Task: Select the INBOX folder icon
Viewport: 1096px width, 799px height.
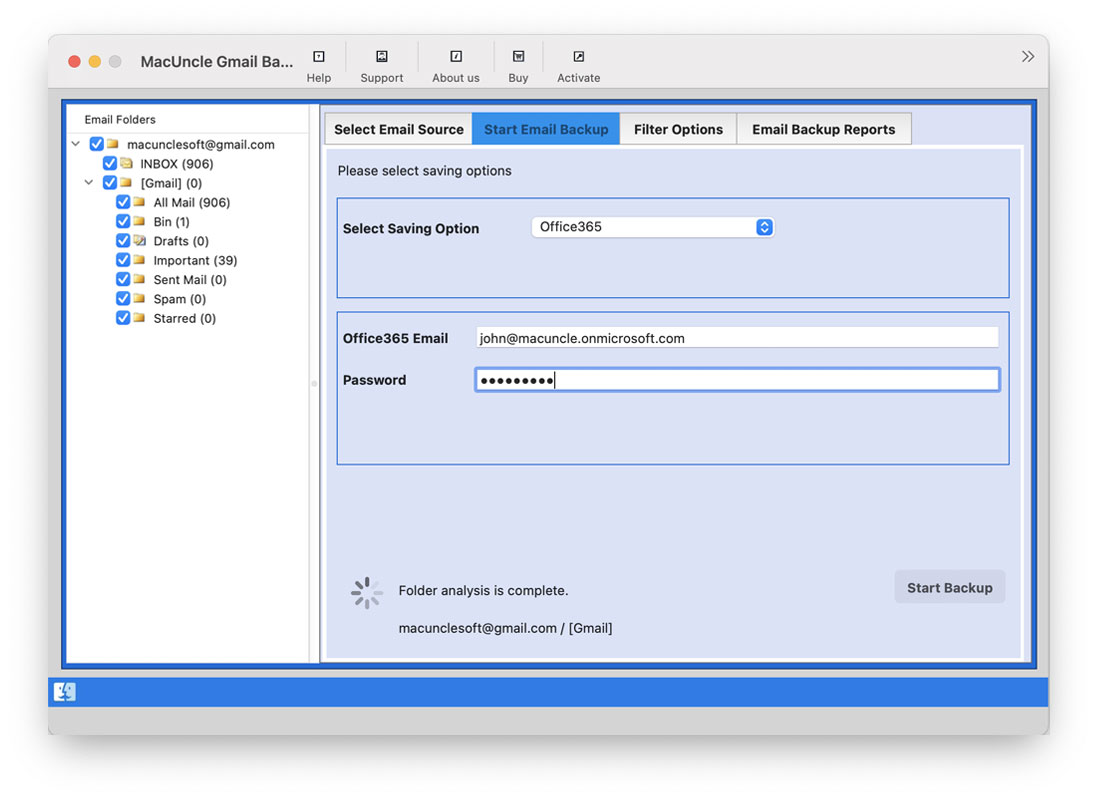Action: click(128, 163)
